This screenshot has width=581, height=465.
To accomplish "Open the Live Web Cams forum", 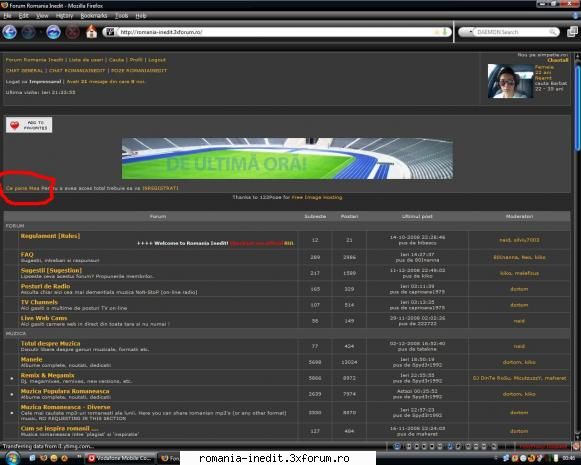I will coord(44,318).
